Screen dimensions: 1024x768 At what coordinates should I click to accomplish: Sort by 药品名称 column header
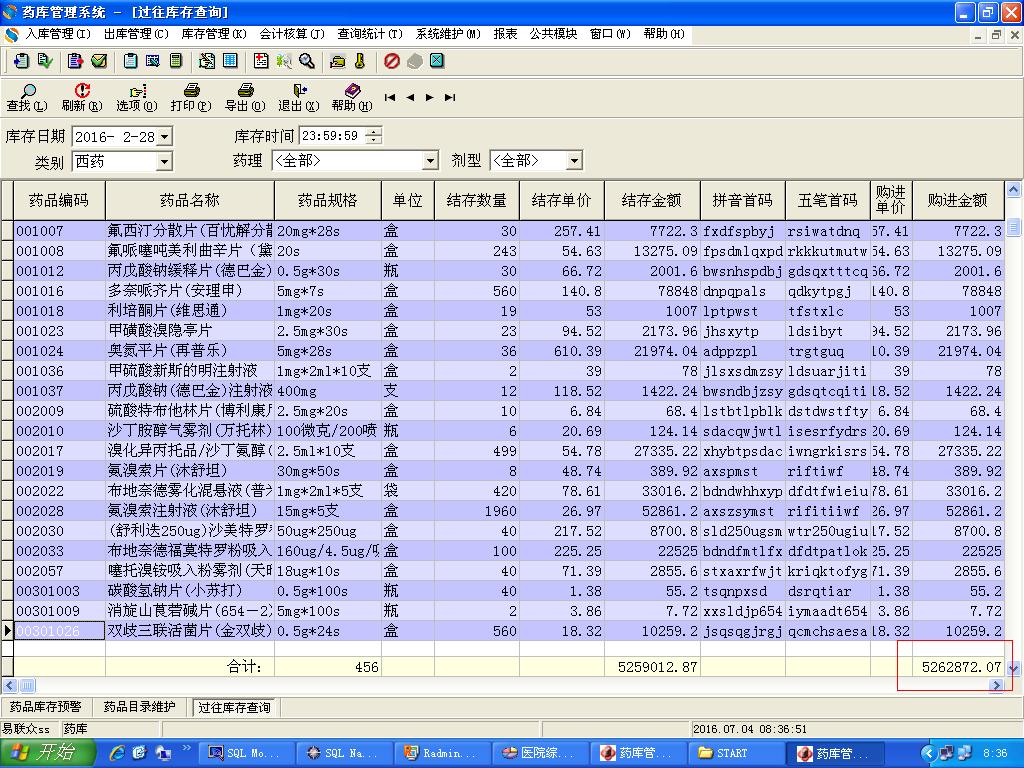(x=189, y=200)
